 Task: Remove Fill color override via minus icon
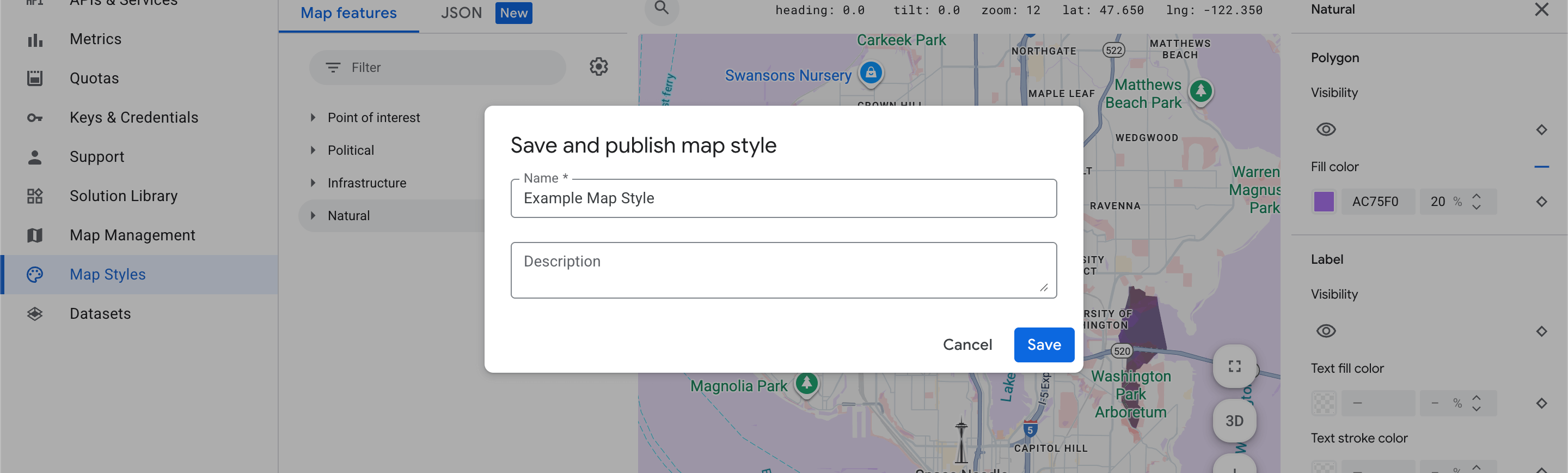coord(1541,166)
